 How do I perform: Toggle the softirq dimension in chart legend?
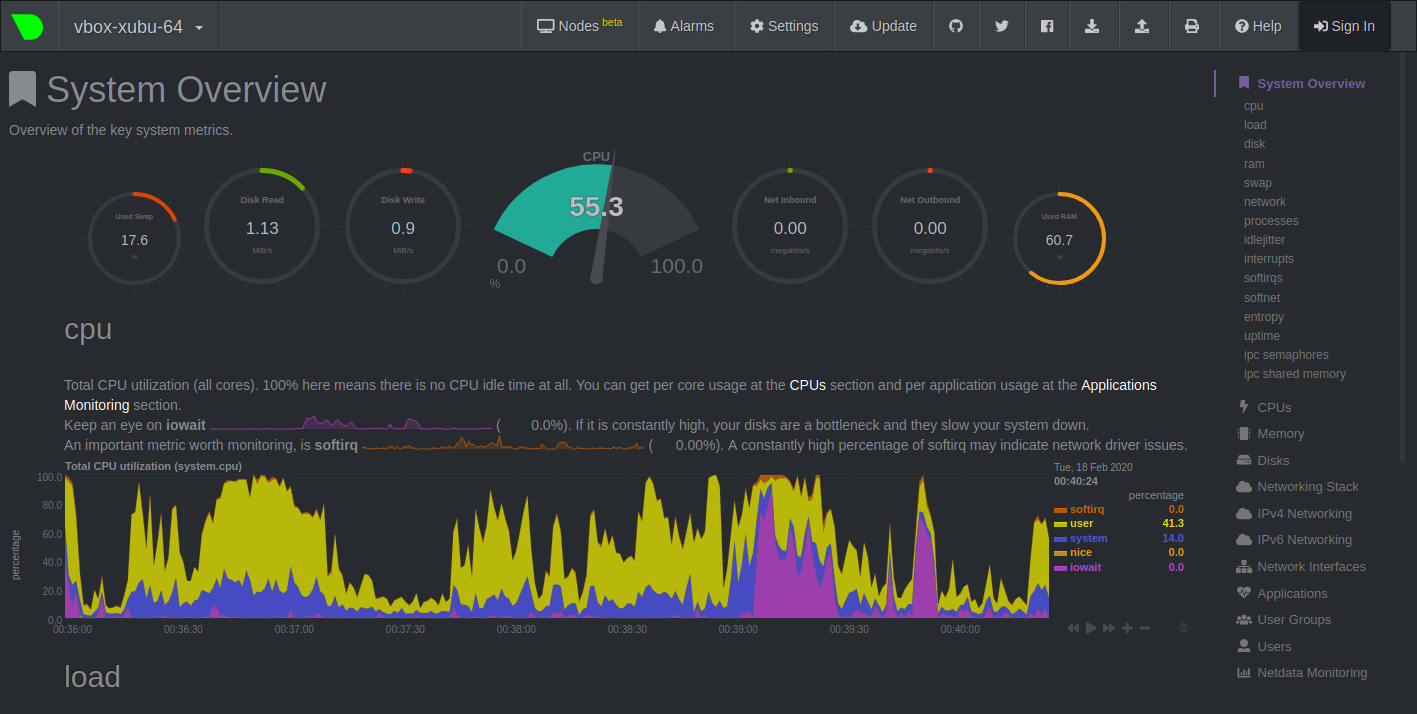pyautogui.click(x=1087, y=509)
